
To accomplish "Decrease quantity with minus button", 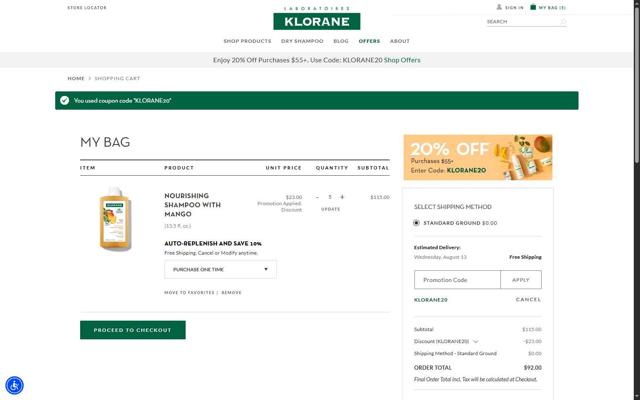I will (x=317, y=197).
